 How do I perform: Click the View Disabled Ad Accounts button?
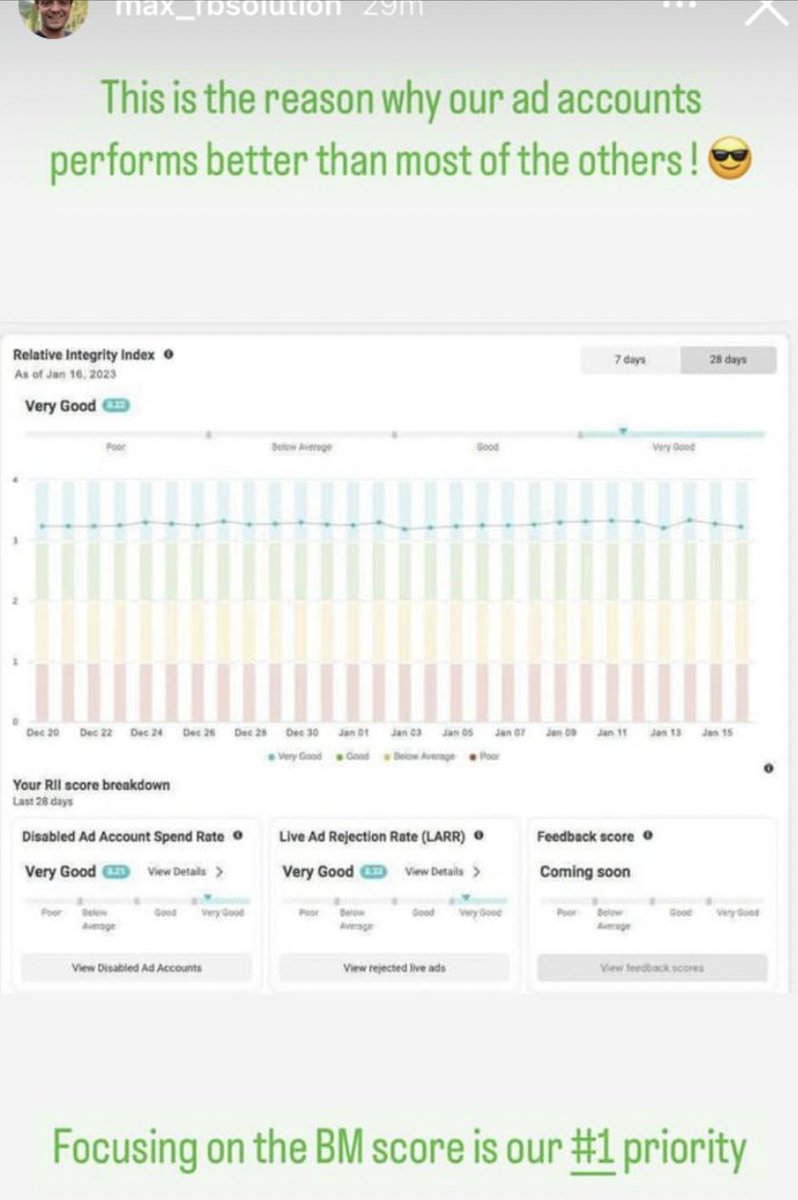[137, 968]
